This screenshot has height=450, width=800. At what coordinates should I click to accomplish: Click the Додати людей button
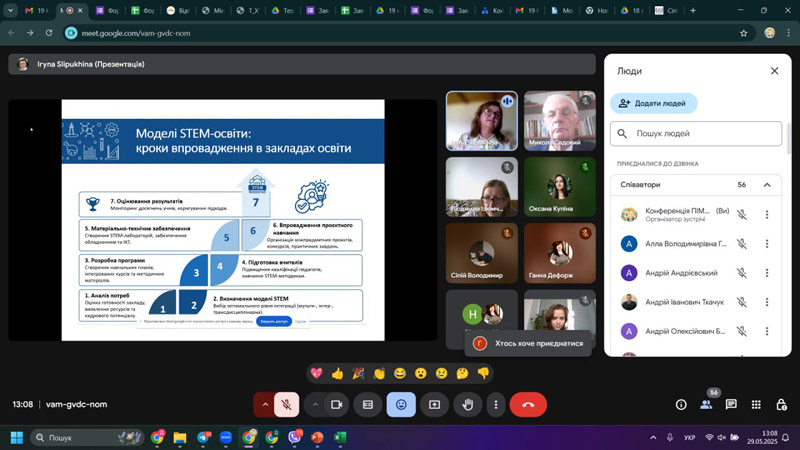[x=654, y=103]
